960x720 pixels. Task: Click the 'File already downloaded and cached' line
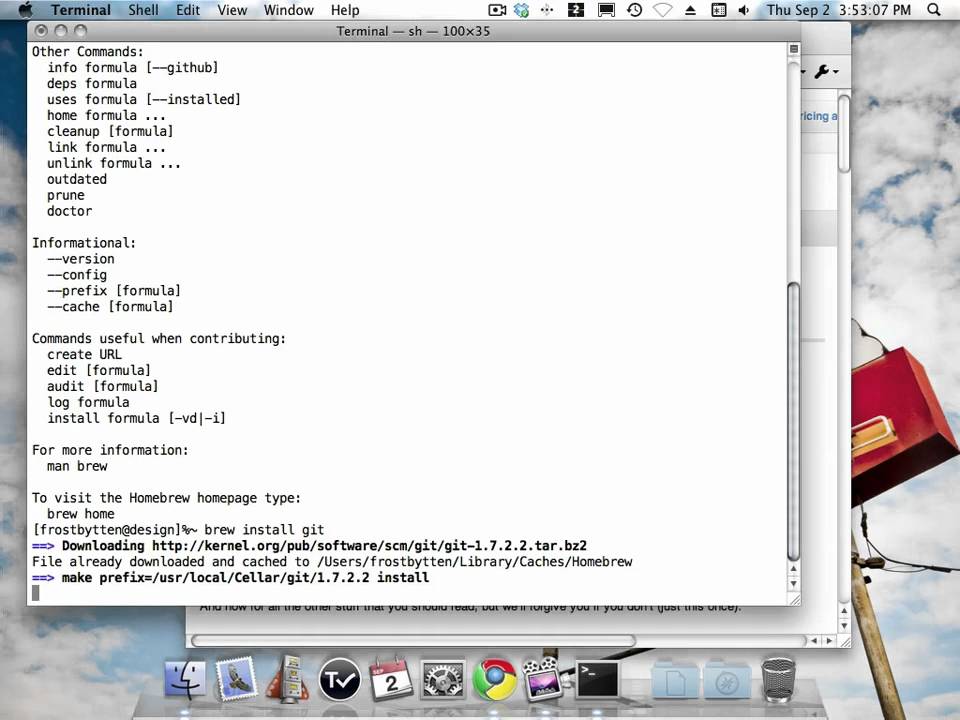pyautogui.click(x=332, y=561)
